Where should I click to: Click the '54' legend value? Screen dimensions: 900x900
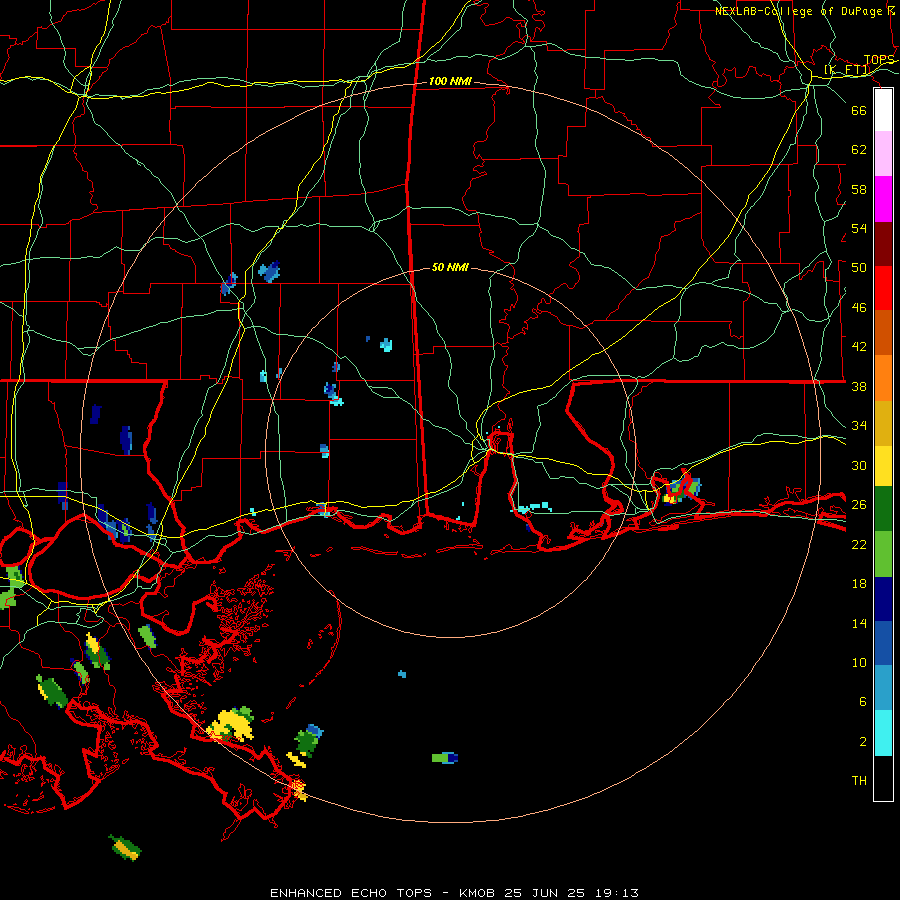coord(859,228)
